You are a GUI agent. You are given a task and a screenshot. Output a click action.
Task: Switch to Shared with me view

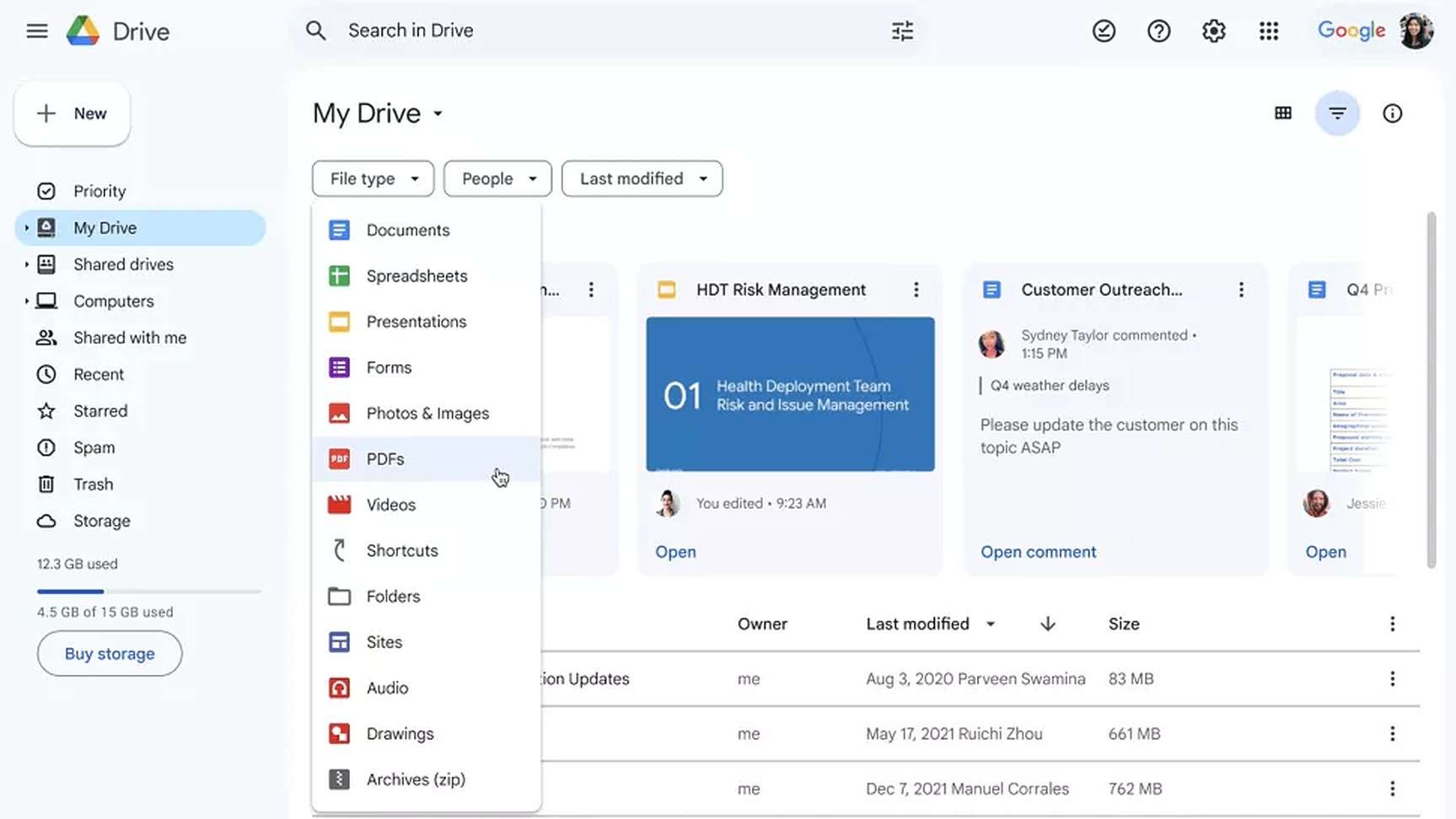(129, 337)
